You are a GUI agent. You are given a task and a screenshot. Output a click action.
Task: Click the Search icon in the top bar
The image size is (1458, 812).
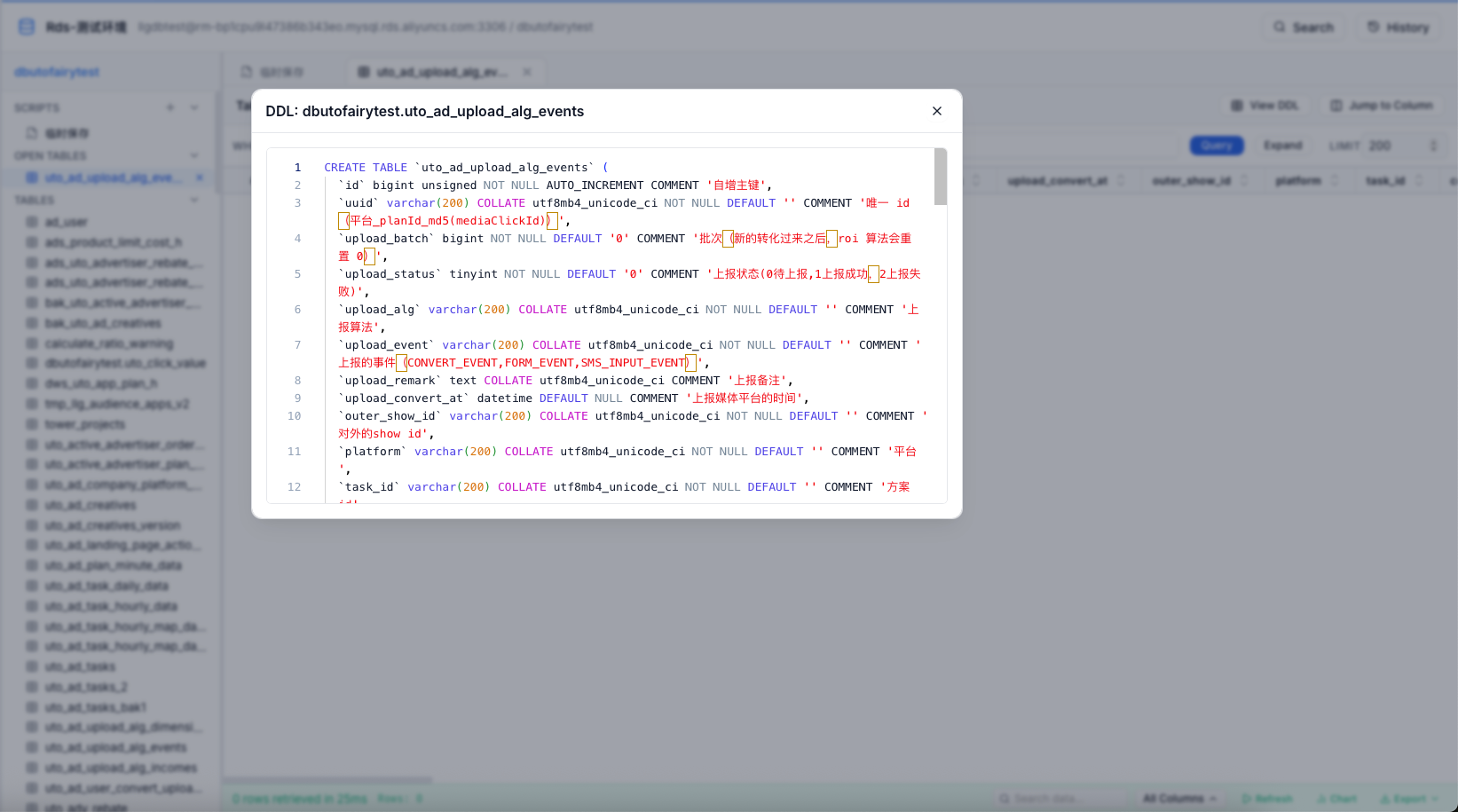[x=1278, y=27]
